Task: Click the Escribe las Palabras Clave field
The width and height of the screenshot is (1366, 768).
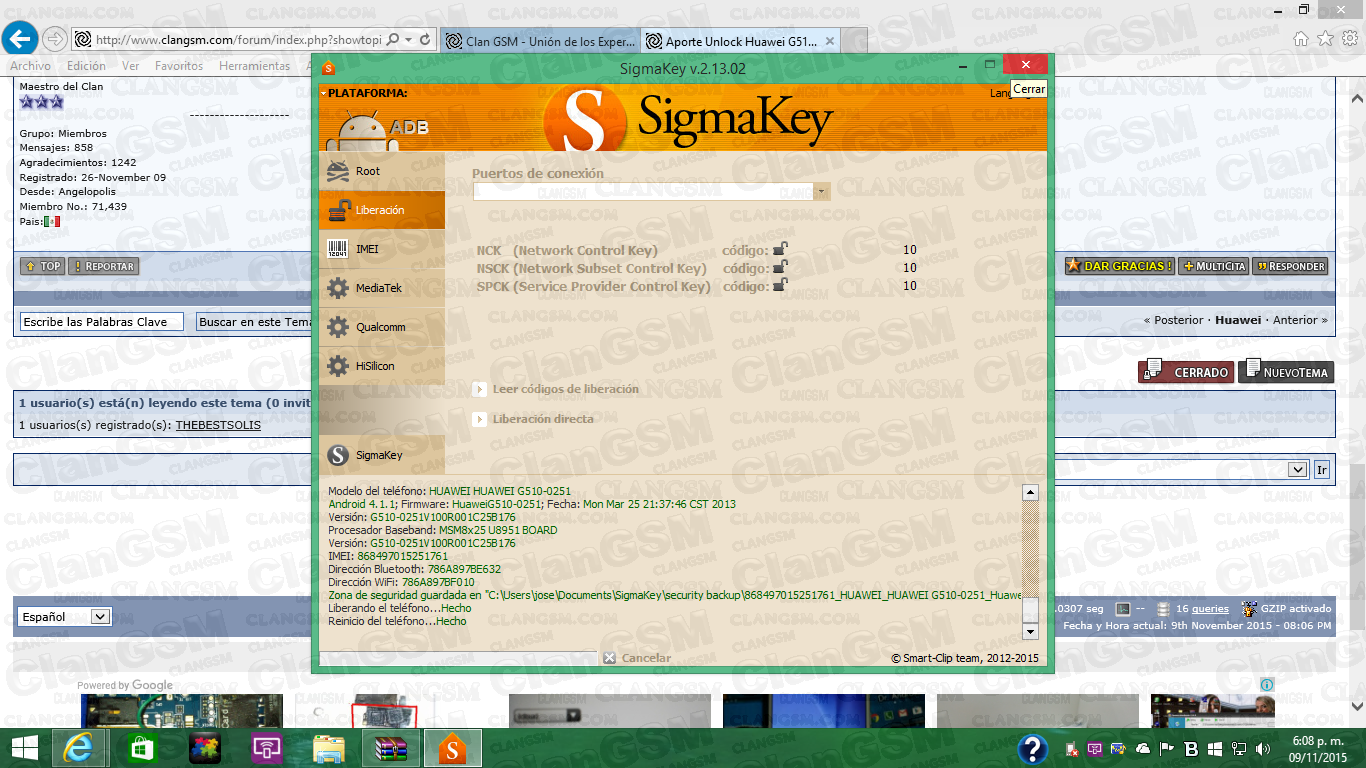Action: [101, 322]
